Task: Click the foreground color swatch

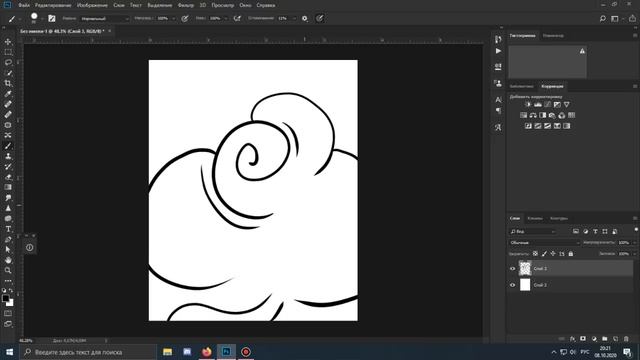Action: click(x=5, y=298)
